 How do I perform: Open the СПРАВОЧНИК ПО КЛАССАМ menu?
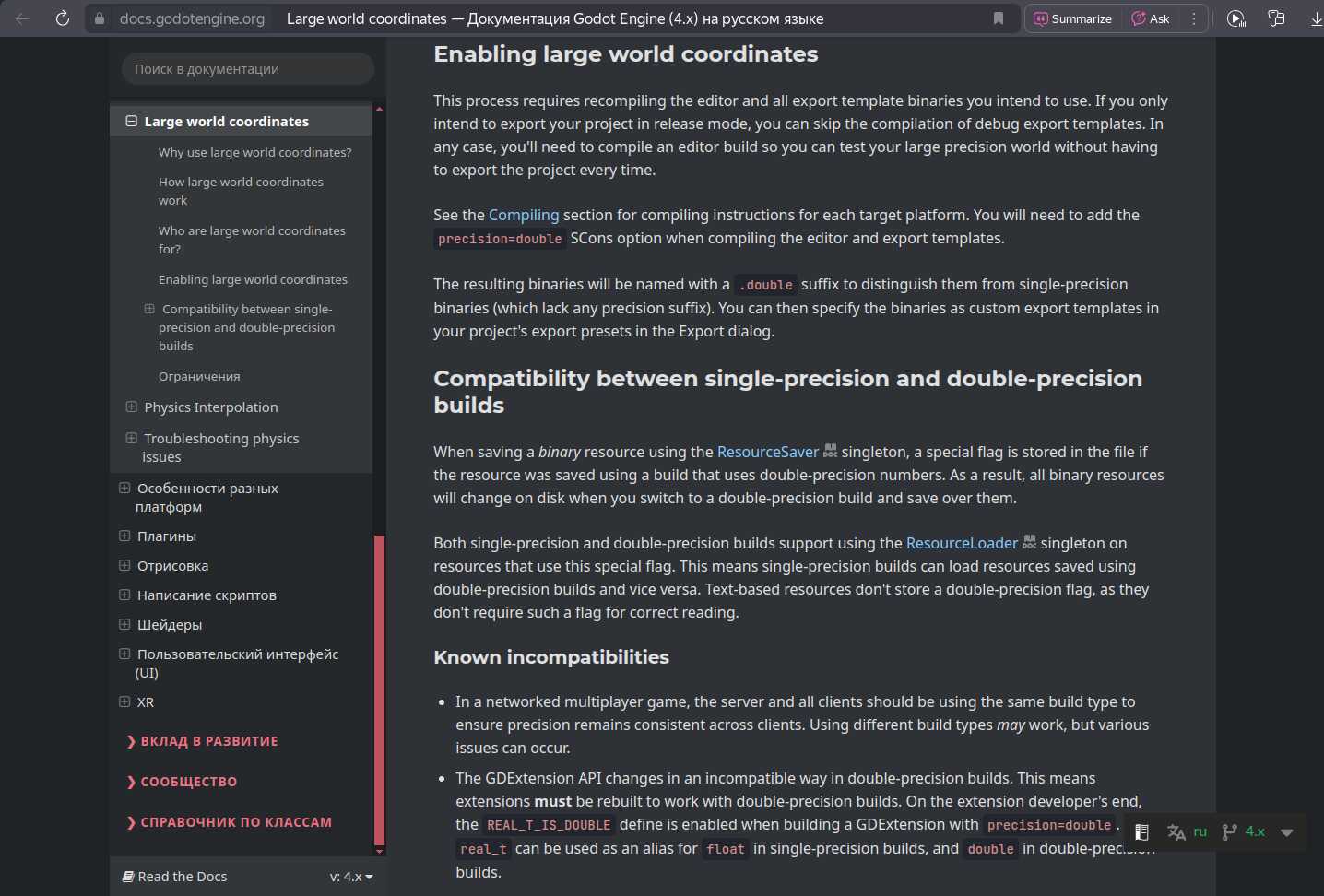pyautogui.click(x=229, y=822)
